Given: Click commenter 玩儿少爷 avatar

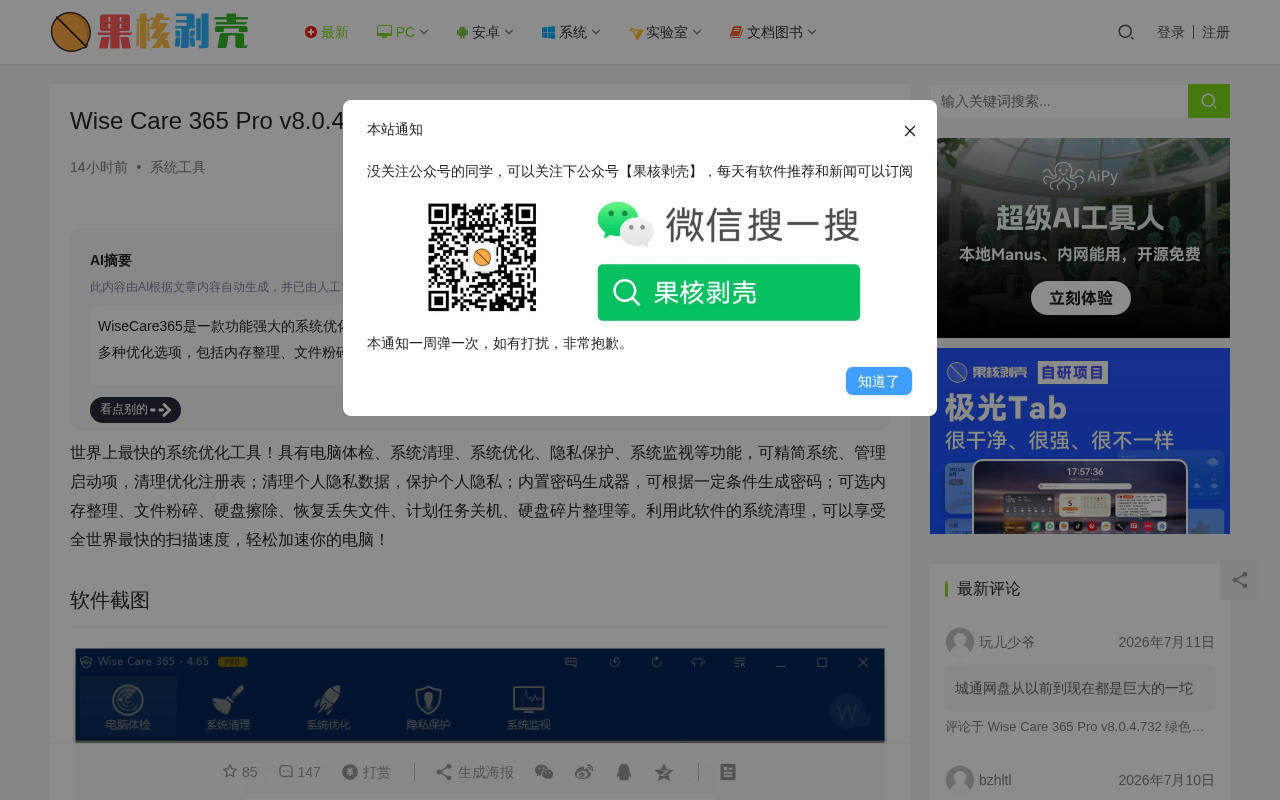Looking at the screenshot, I should click(960, 642).
